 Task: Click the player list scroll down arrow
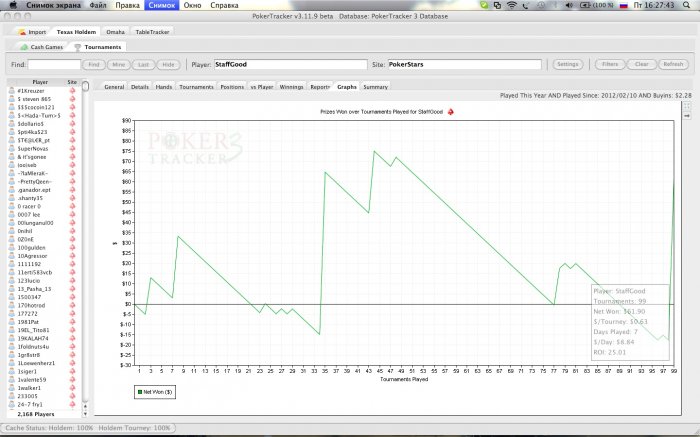click(85, 414)
